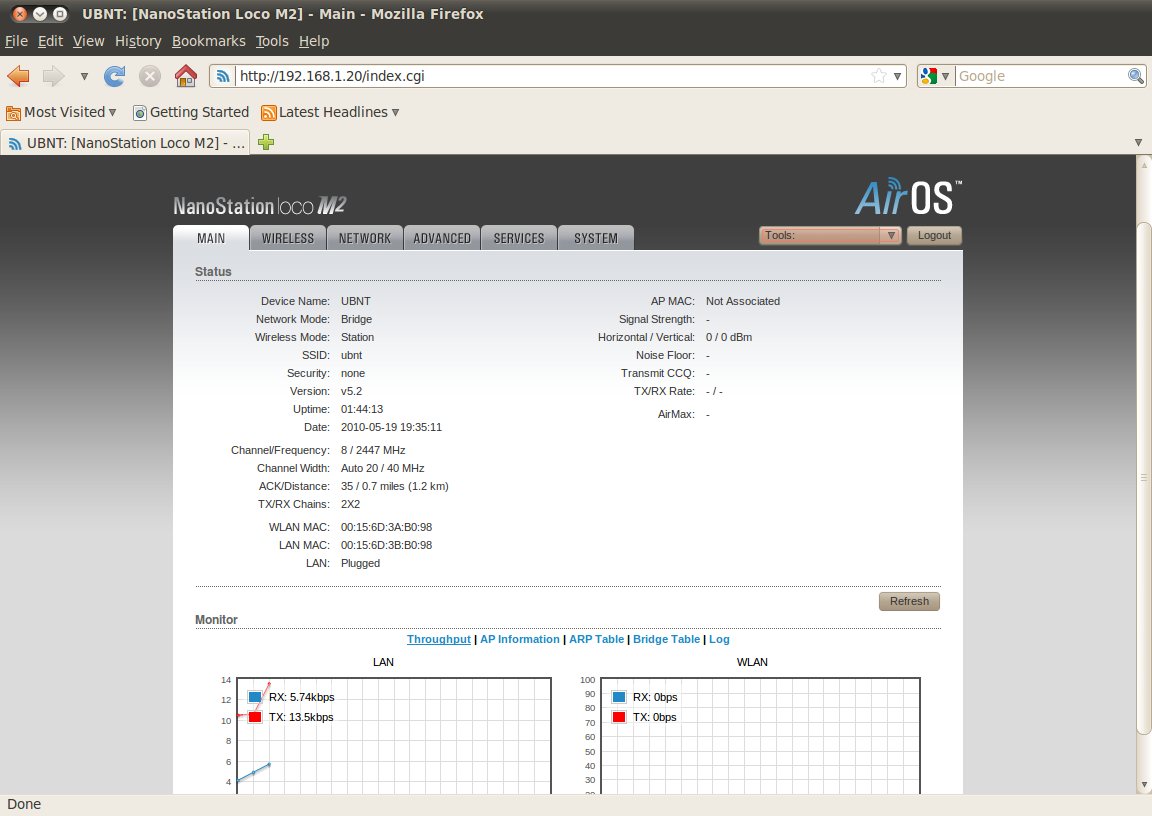Click the Logout button

934,236
